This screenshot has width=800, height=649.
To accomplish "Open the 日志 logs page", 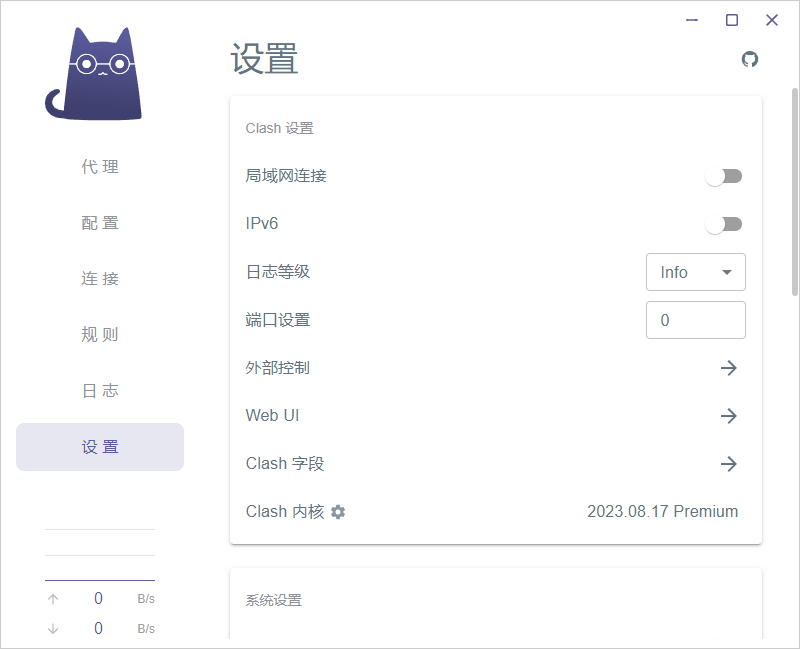I will [100, 391].
